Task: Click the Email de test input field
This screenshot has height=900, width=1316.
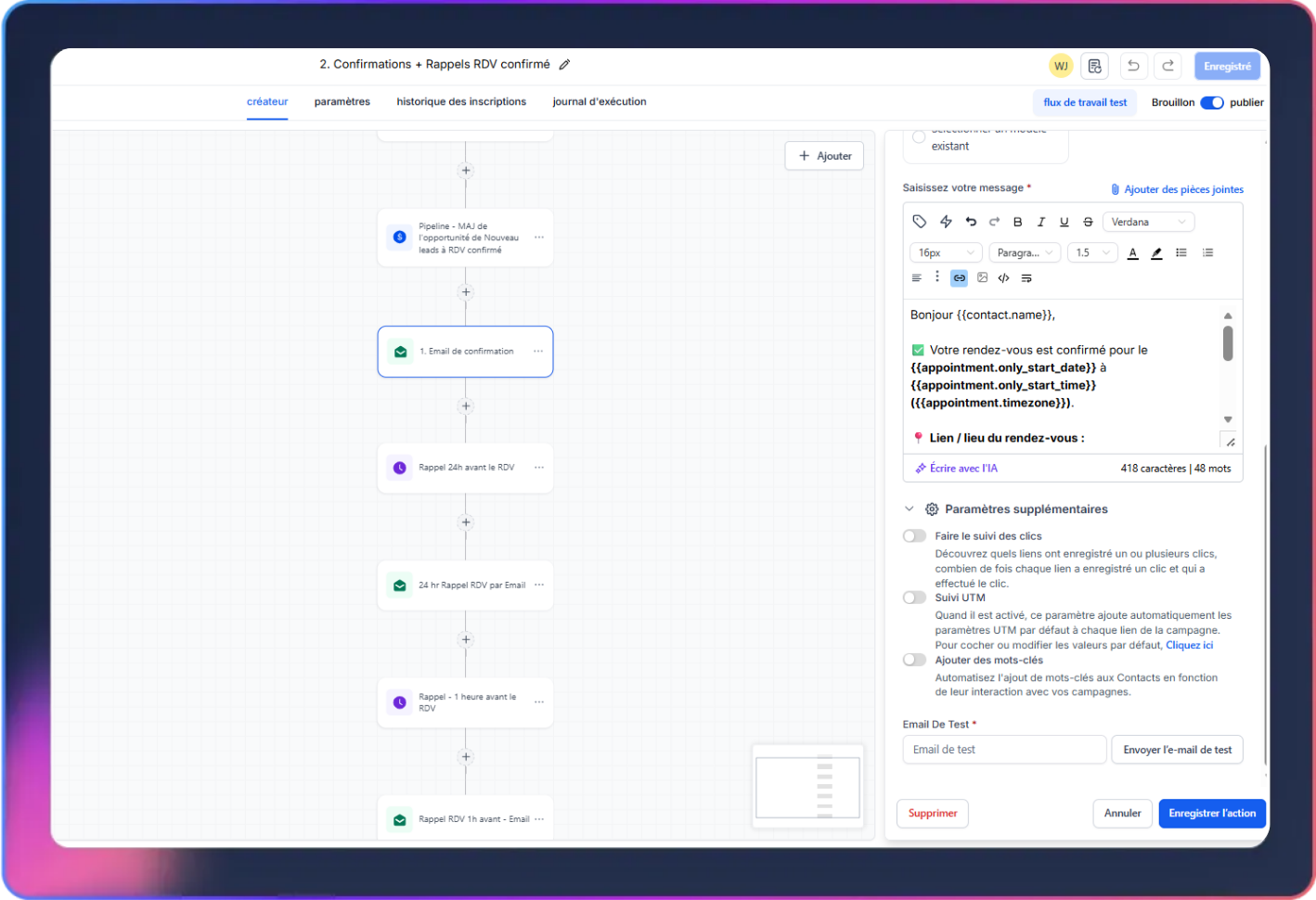Action: coord(1003,750)
